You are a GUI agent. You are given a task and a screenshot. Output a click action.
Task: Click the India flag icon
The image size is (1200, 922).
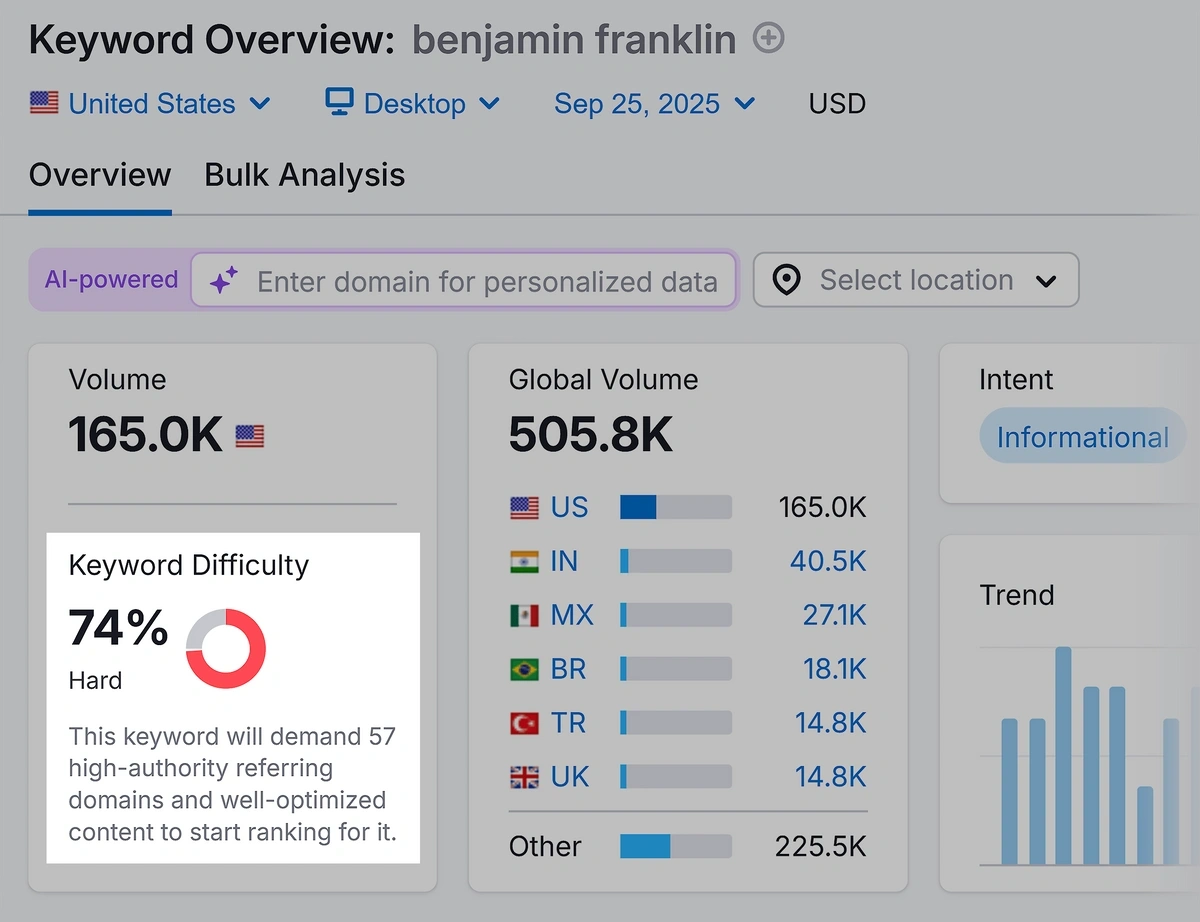click(524, 562)
